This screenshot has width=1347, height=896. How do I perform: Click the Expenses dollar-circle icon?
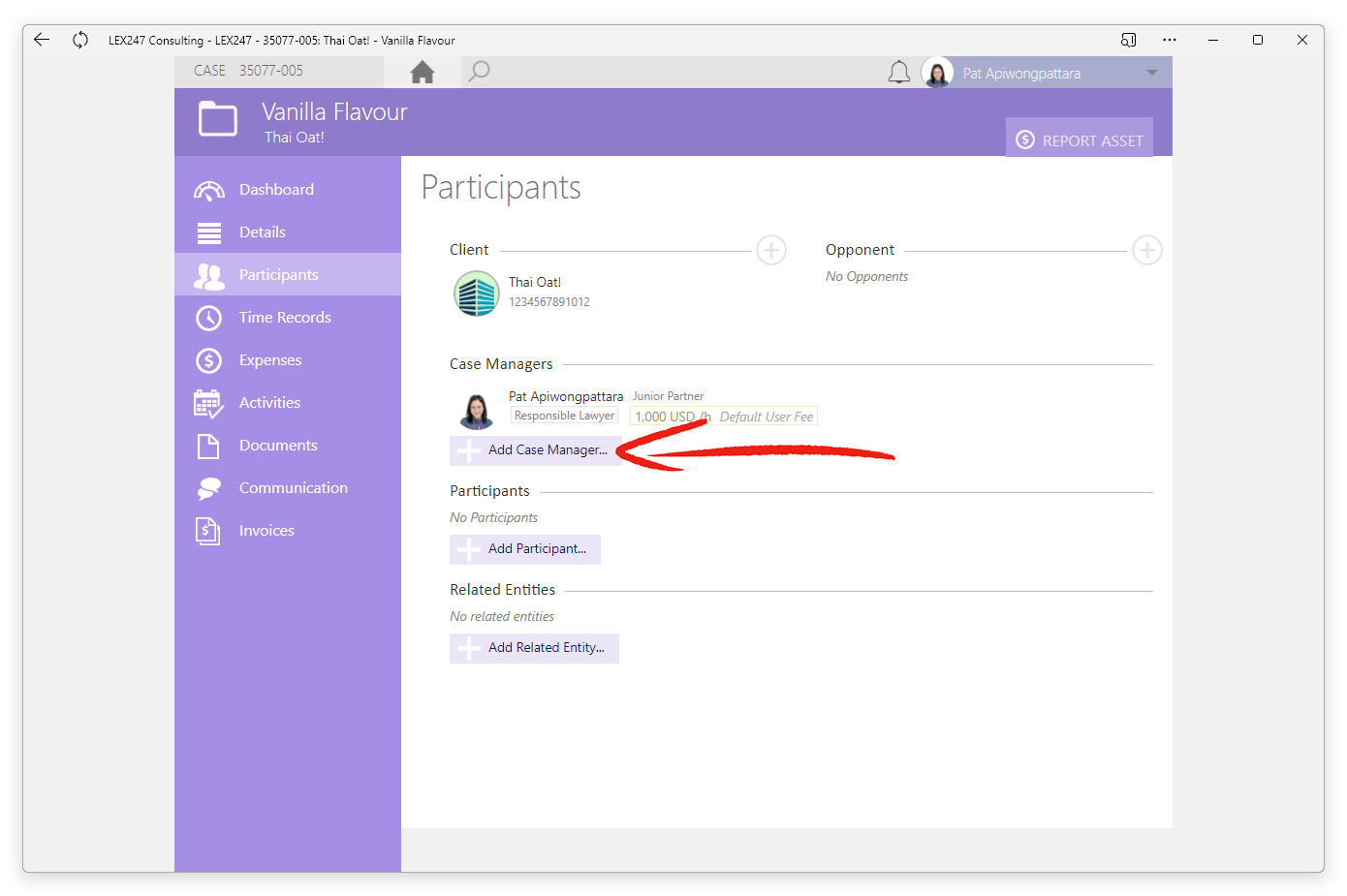pos(208,360)
